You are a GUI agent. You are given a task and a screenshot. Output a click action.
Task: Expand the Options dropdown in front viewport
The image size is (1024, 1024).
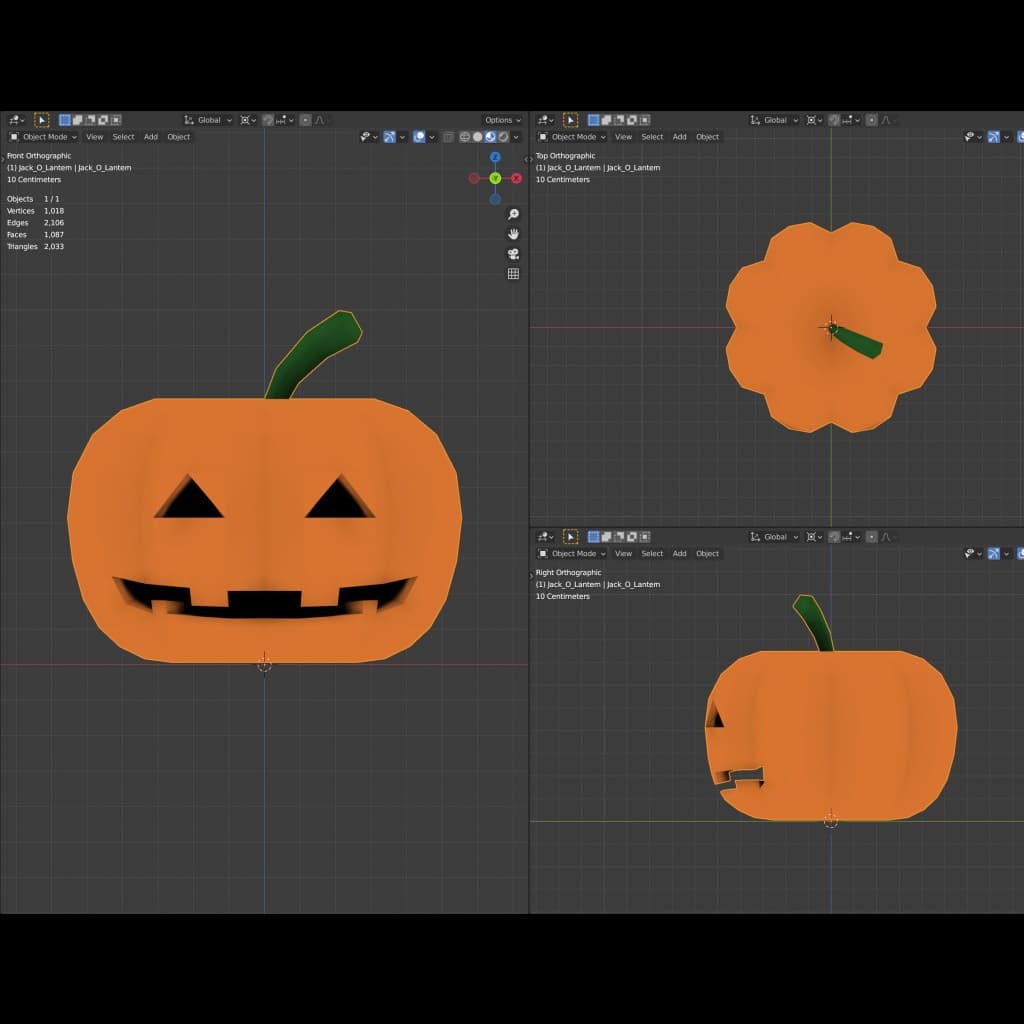pos(501,120)
